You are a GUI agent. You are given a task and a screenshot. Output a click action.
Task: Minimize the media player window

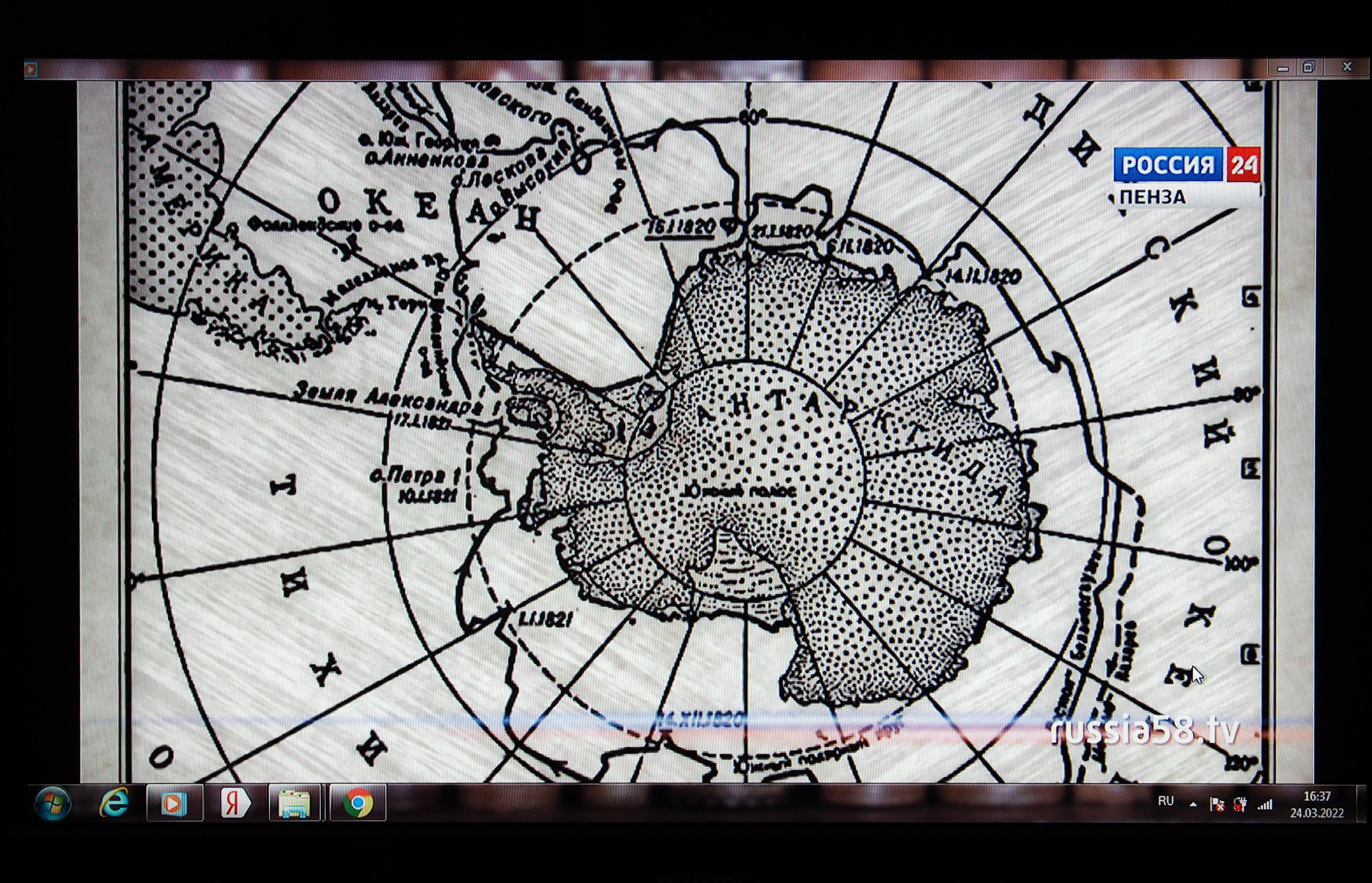point(1283,68)
